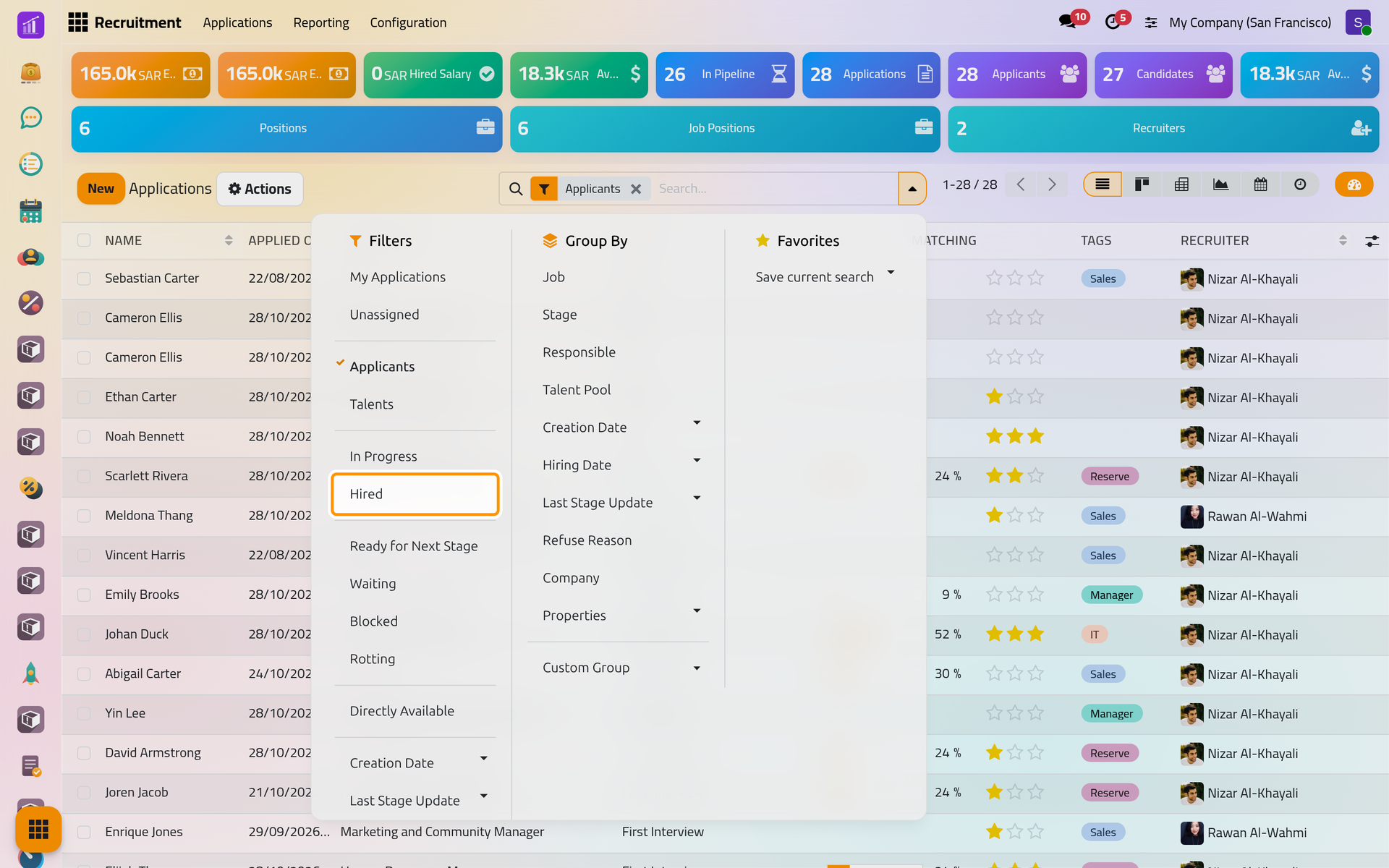Switch to pivot table view
Screen dimensions: 1389x868
(1181, 184)
